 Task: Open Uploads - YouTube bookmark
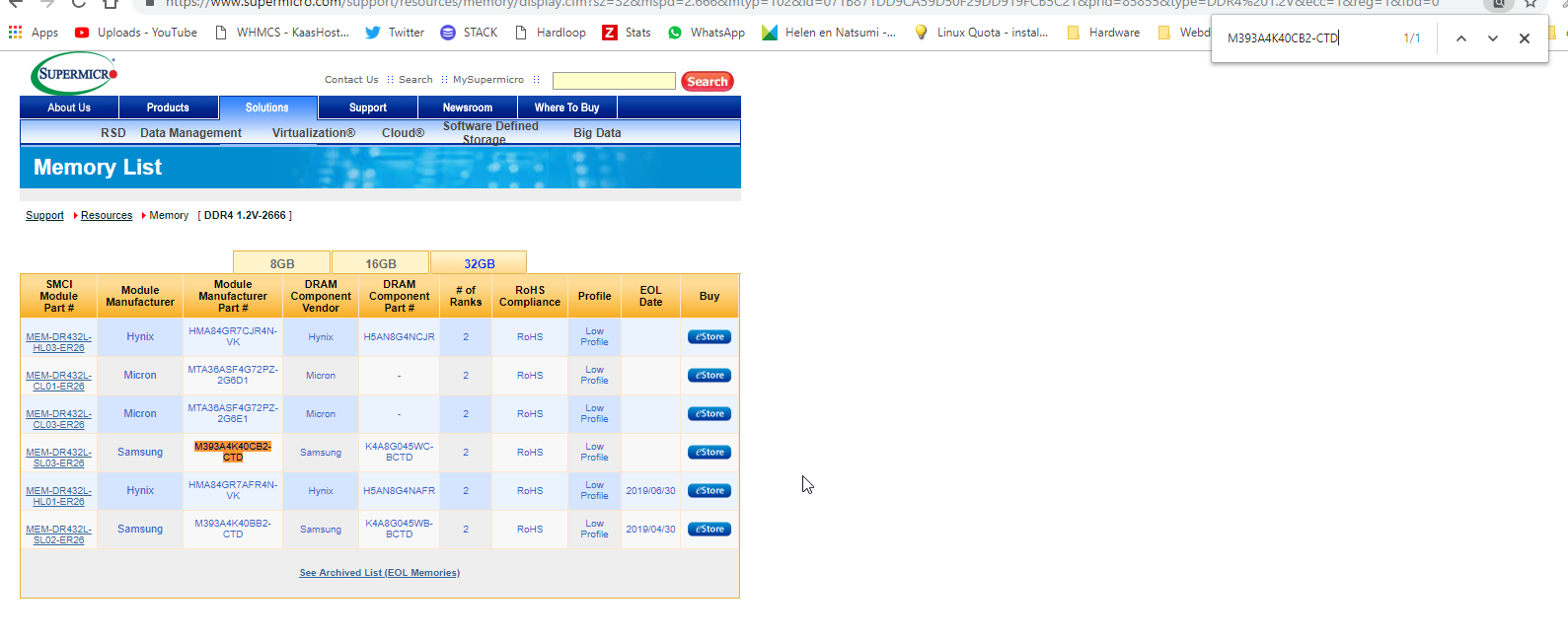point(136,33)
